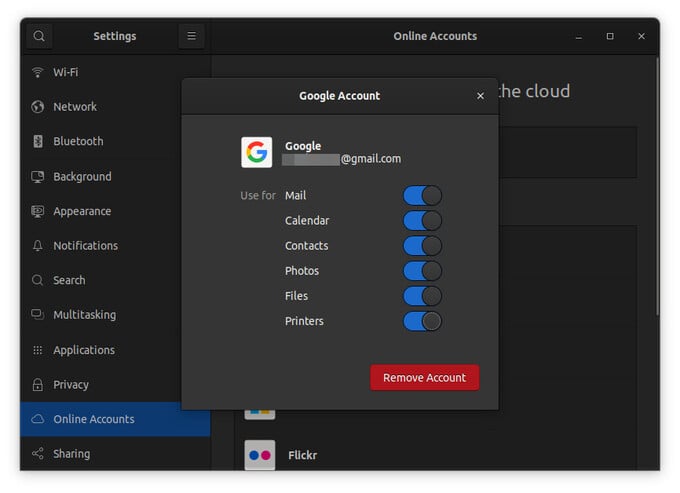Image resolution: width=680 pixels, height=493 pixels.
Task: Maximize the Settings window
Action: coord(610,36)
